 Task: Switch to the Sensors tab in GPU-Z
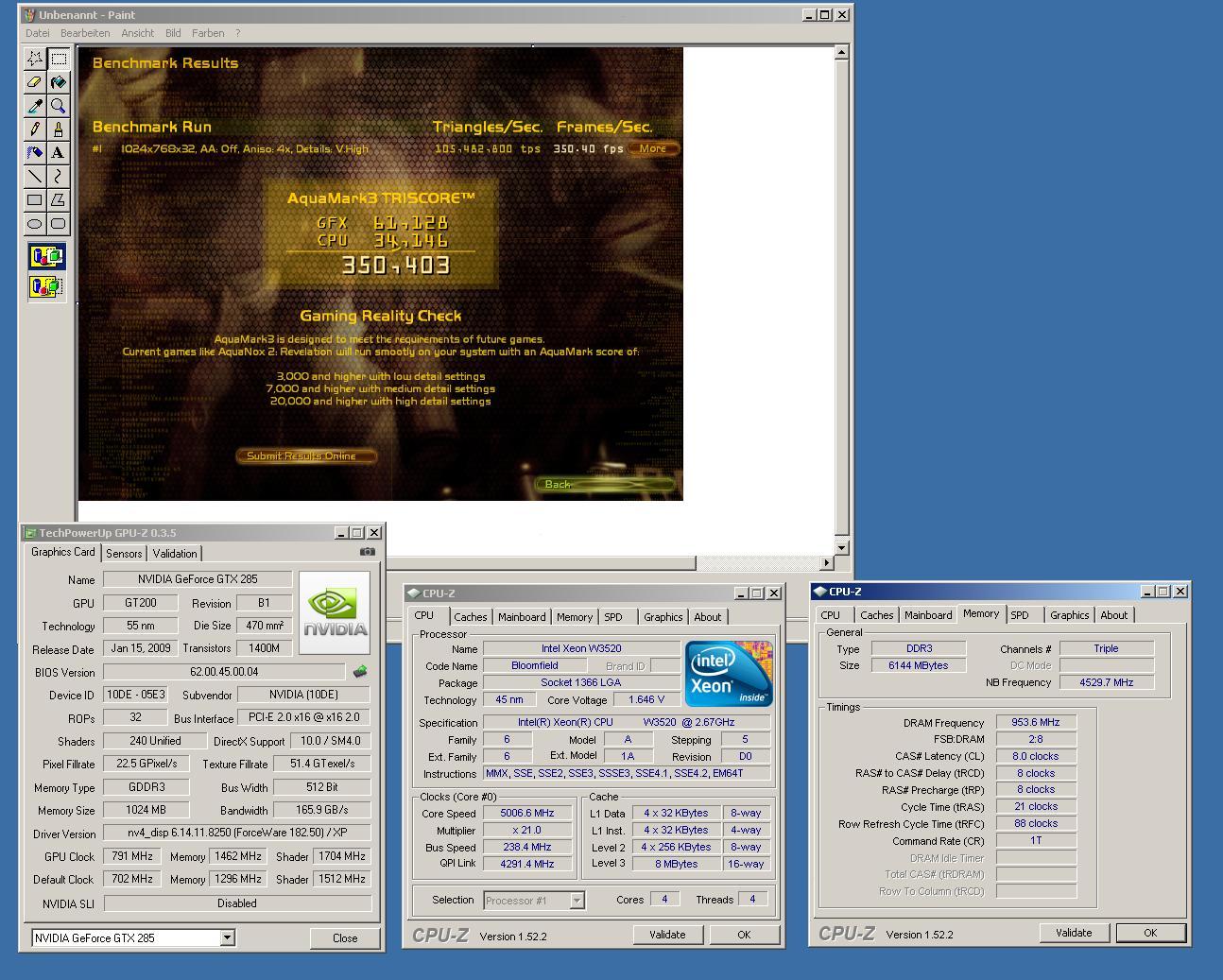click(124, 554)
